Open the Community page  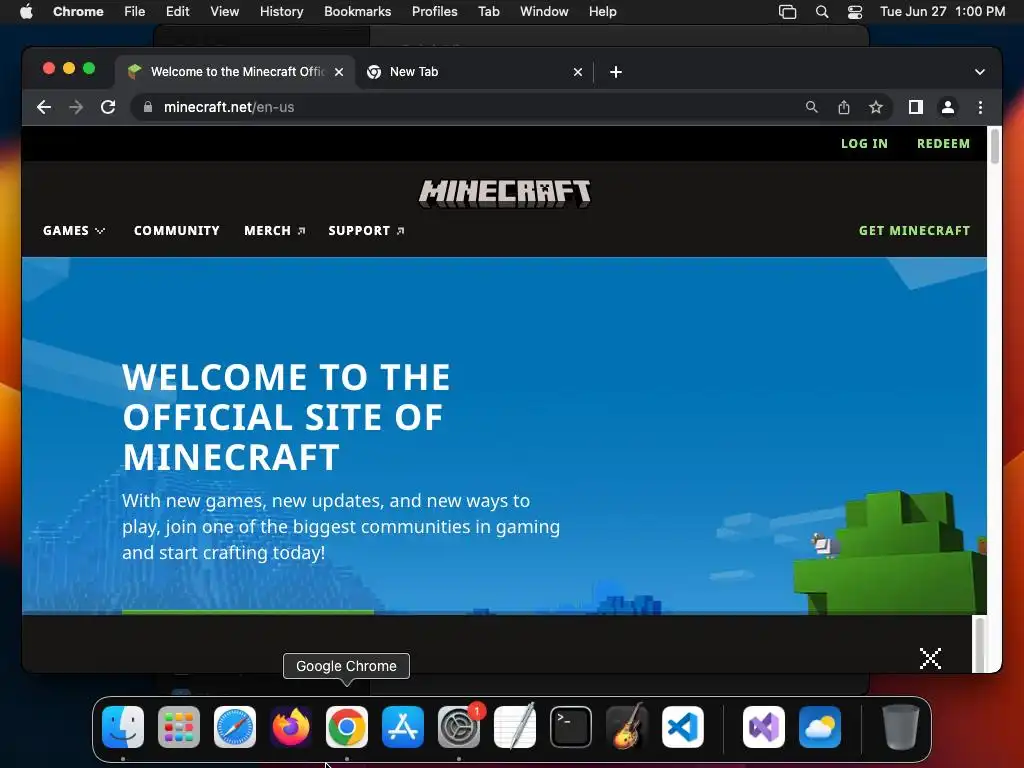pos(176,231)
